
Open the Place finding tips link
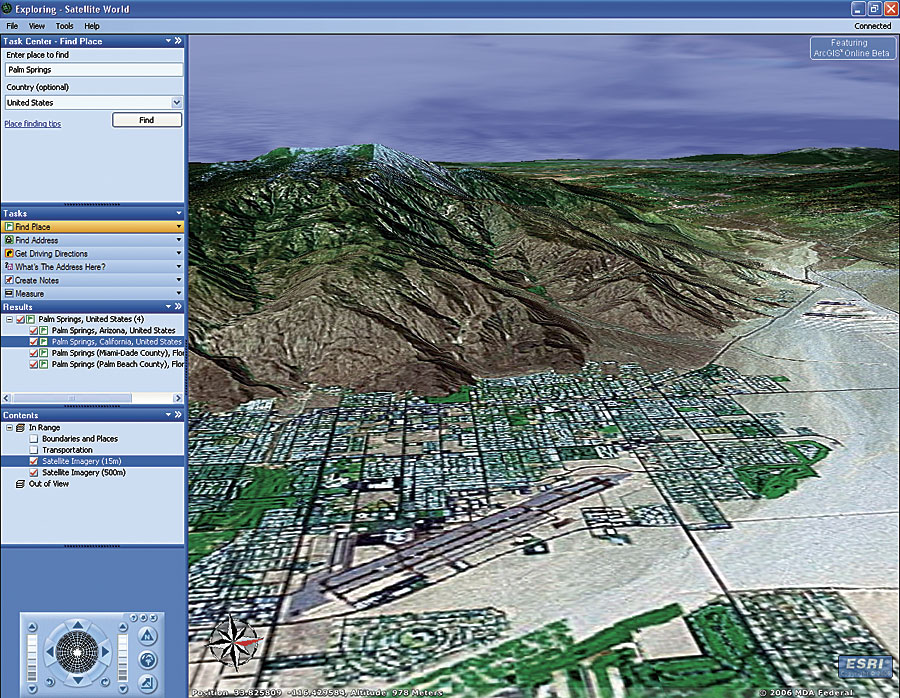pos(33,123)
